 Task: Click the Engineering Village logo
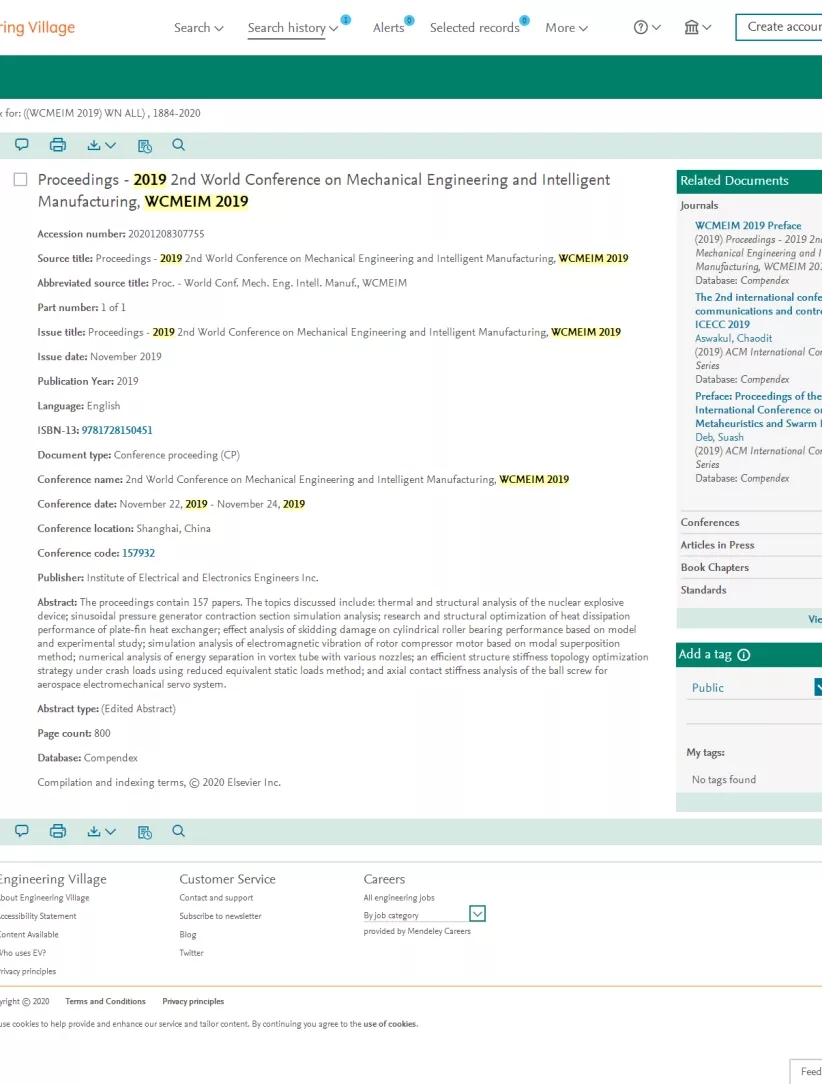pos(37,28)
